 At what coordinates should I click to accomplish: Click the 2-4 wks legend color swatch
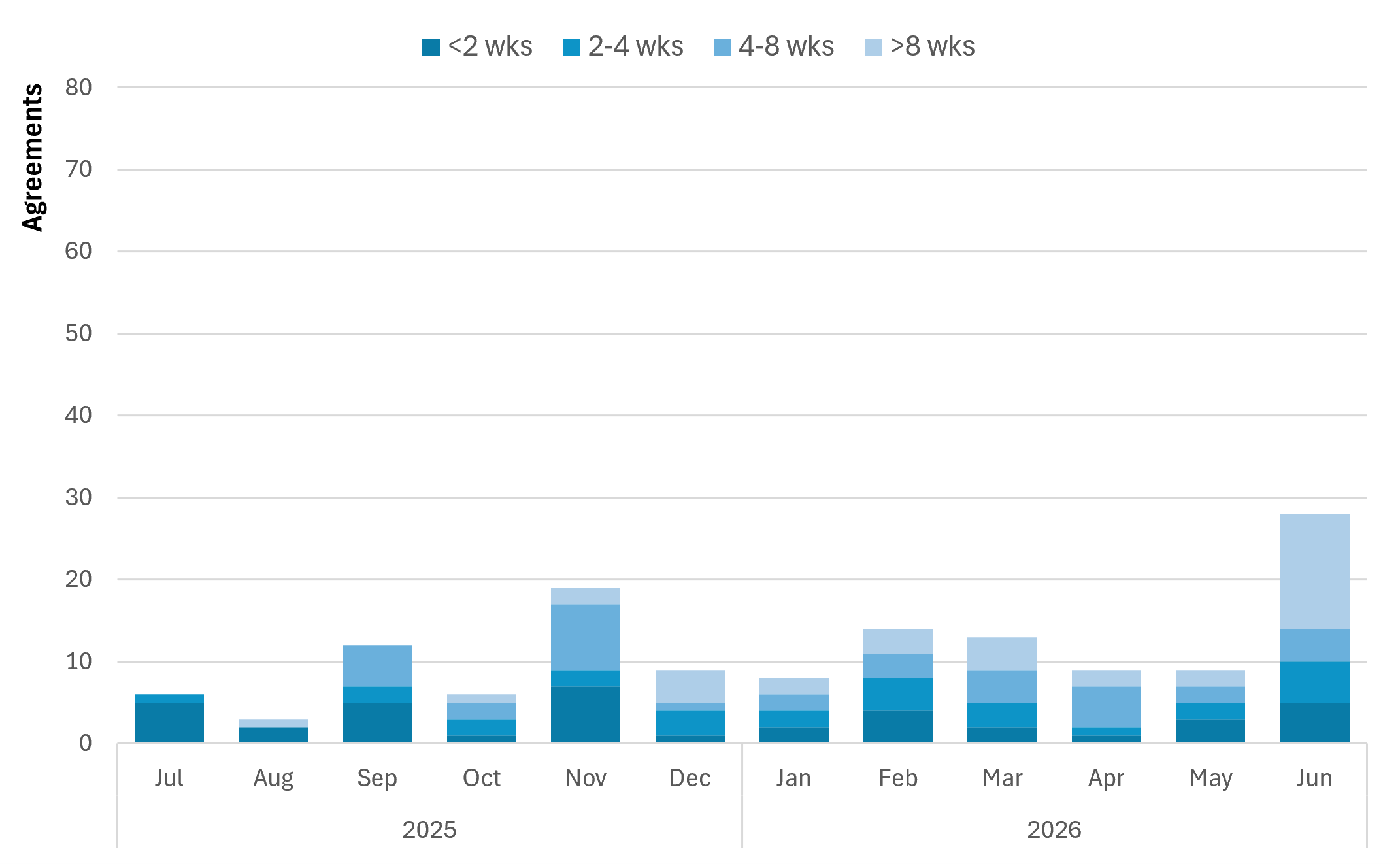pos(572,47)
